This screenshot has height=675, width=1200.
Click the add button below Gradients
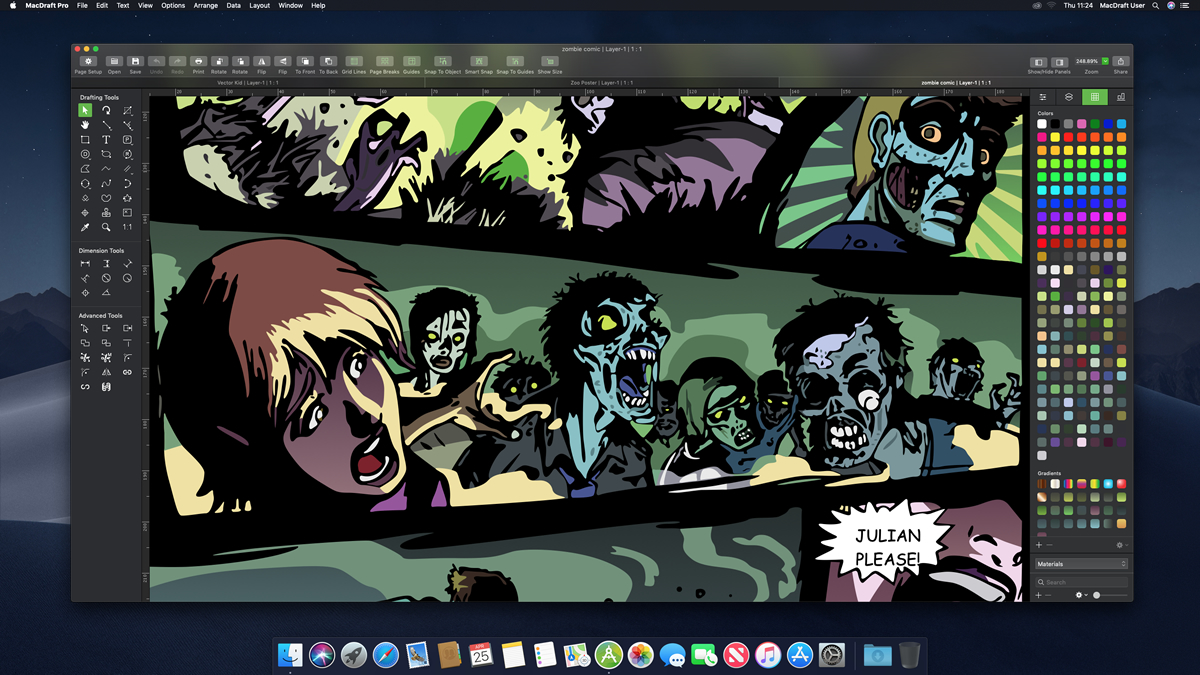tap(1040, 545)
